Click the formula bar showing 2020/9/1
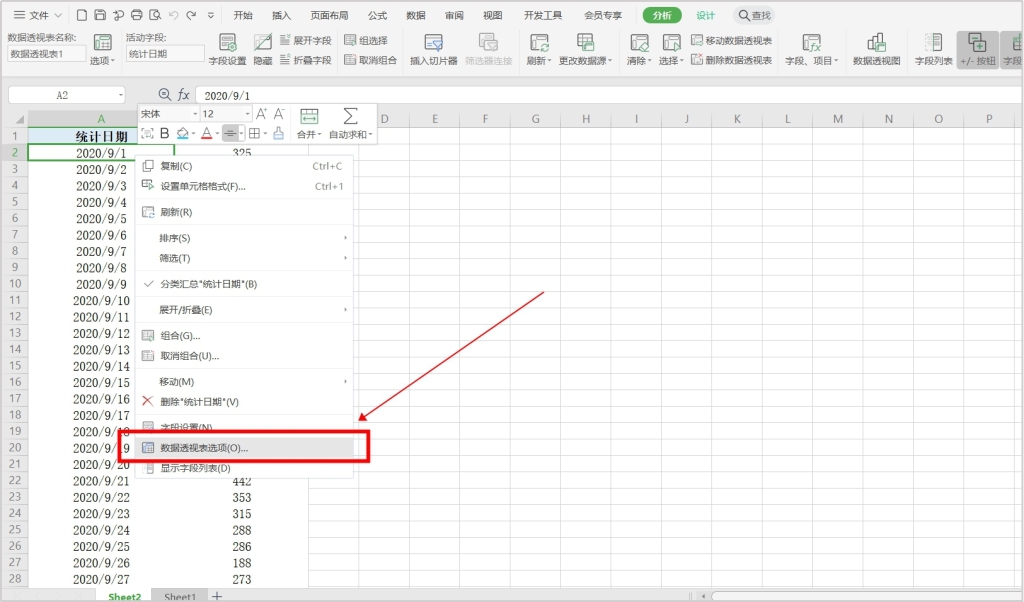Image resolution: width=1024 pixels, height=602 pixels. tap(607, 95)
